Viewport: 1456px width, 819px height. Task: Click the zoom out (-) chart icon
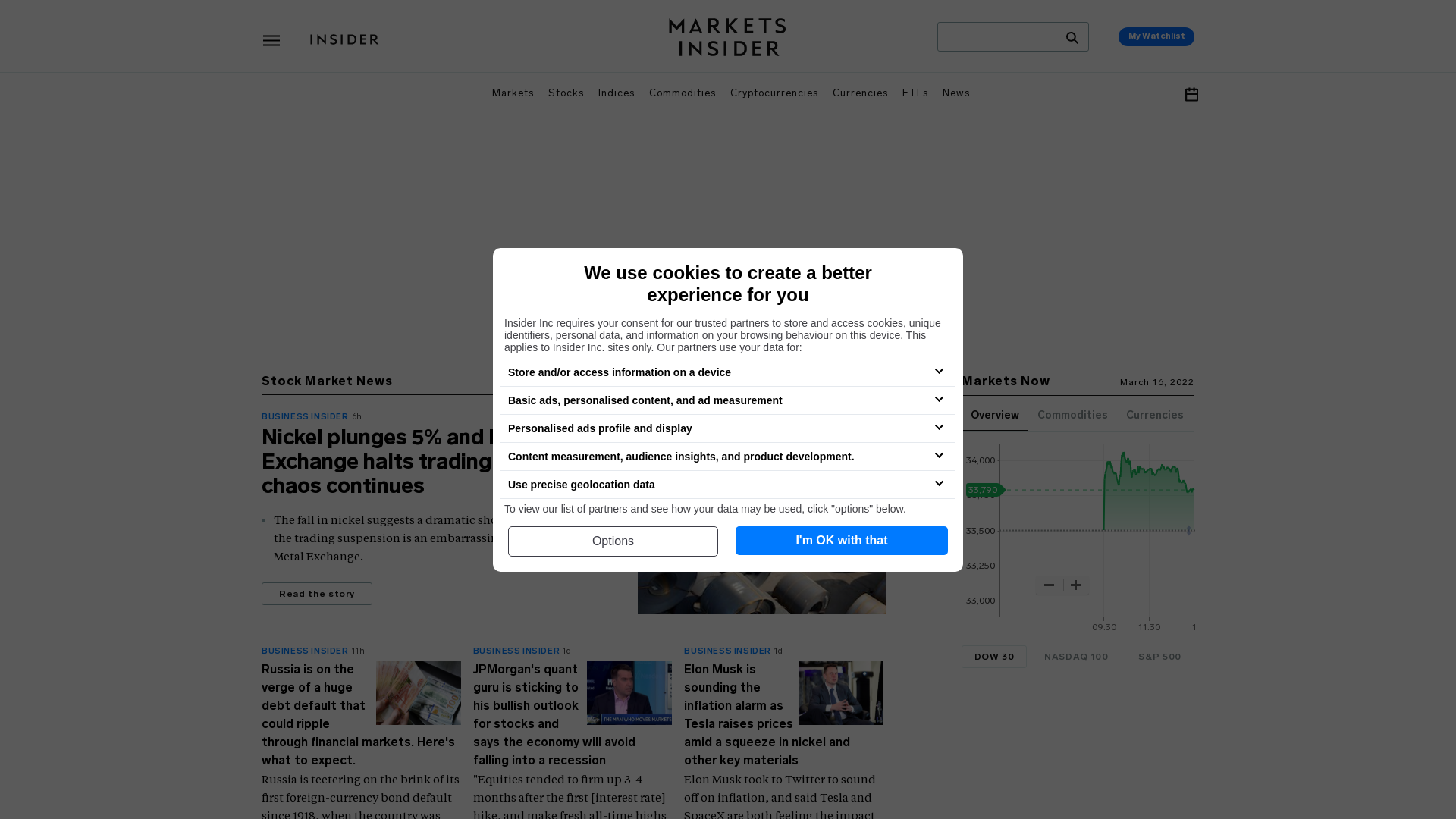[1049, 585]
